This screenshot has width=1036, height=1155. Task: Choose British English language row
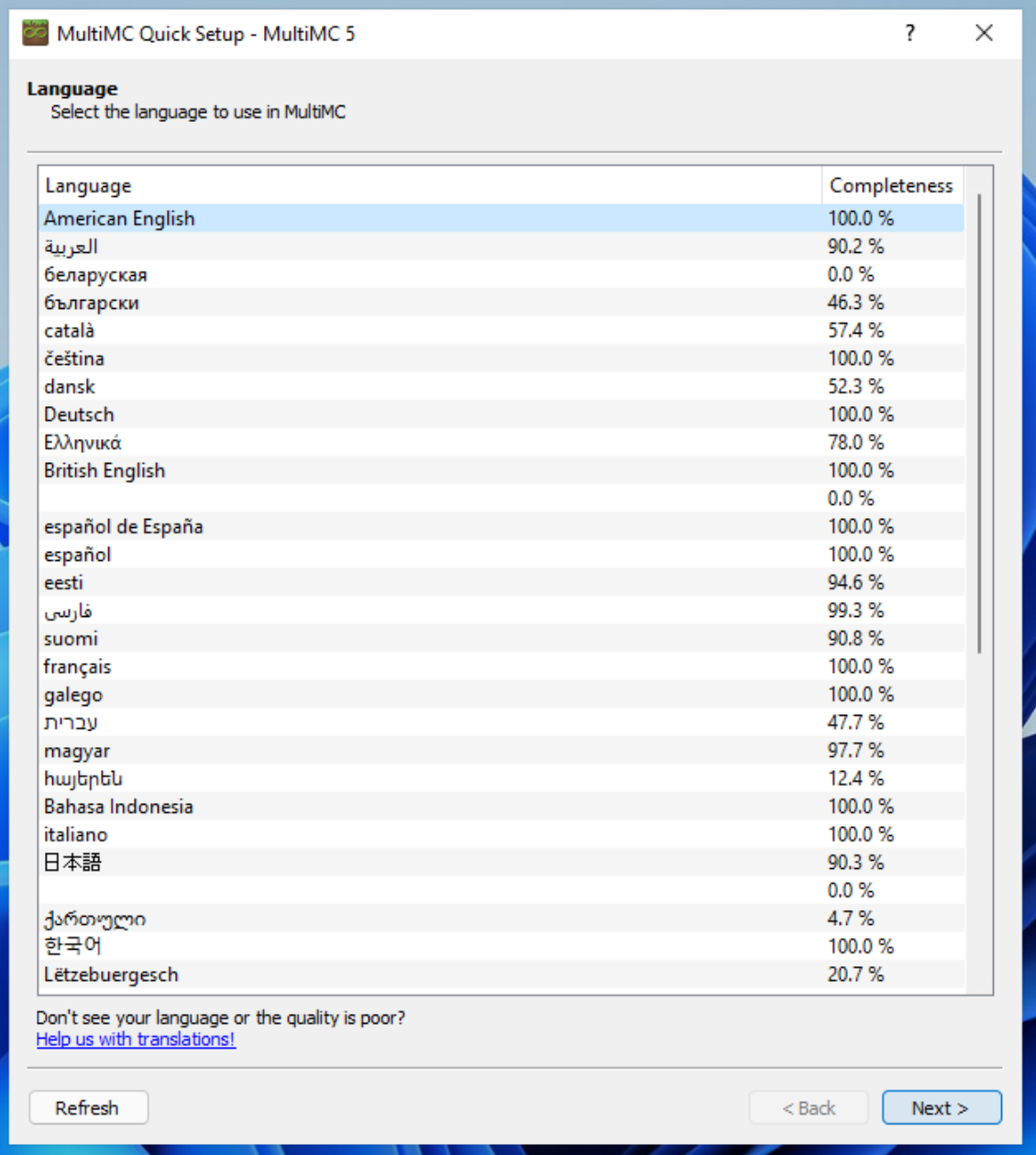click(x=105, y=470)
